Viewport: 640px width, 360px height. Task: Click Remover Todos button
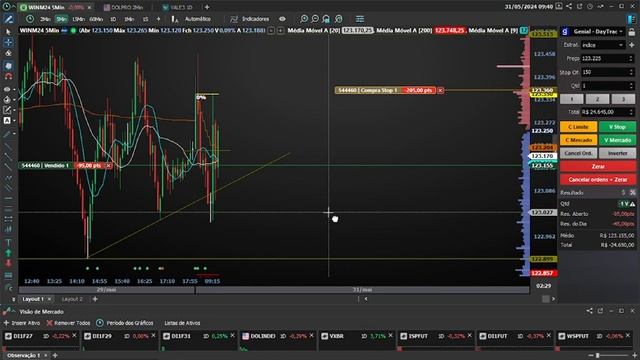pos(68,323)
